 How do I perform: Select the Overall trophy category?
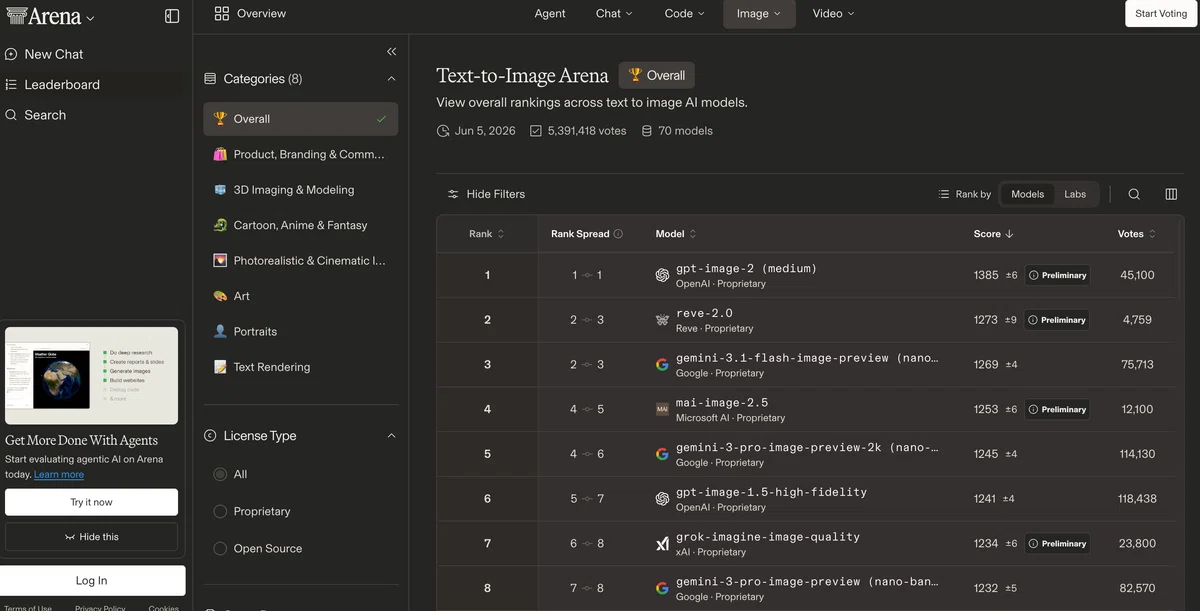[x=300, y=119]
